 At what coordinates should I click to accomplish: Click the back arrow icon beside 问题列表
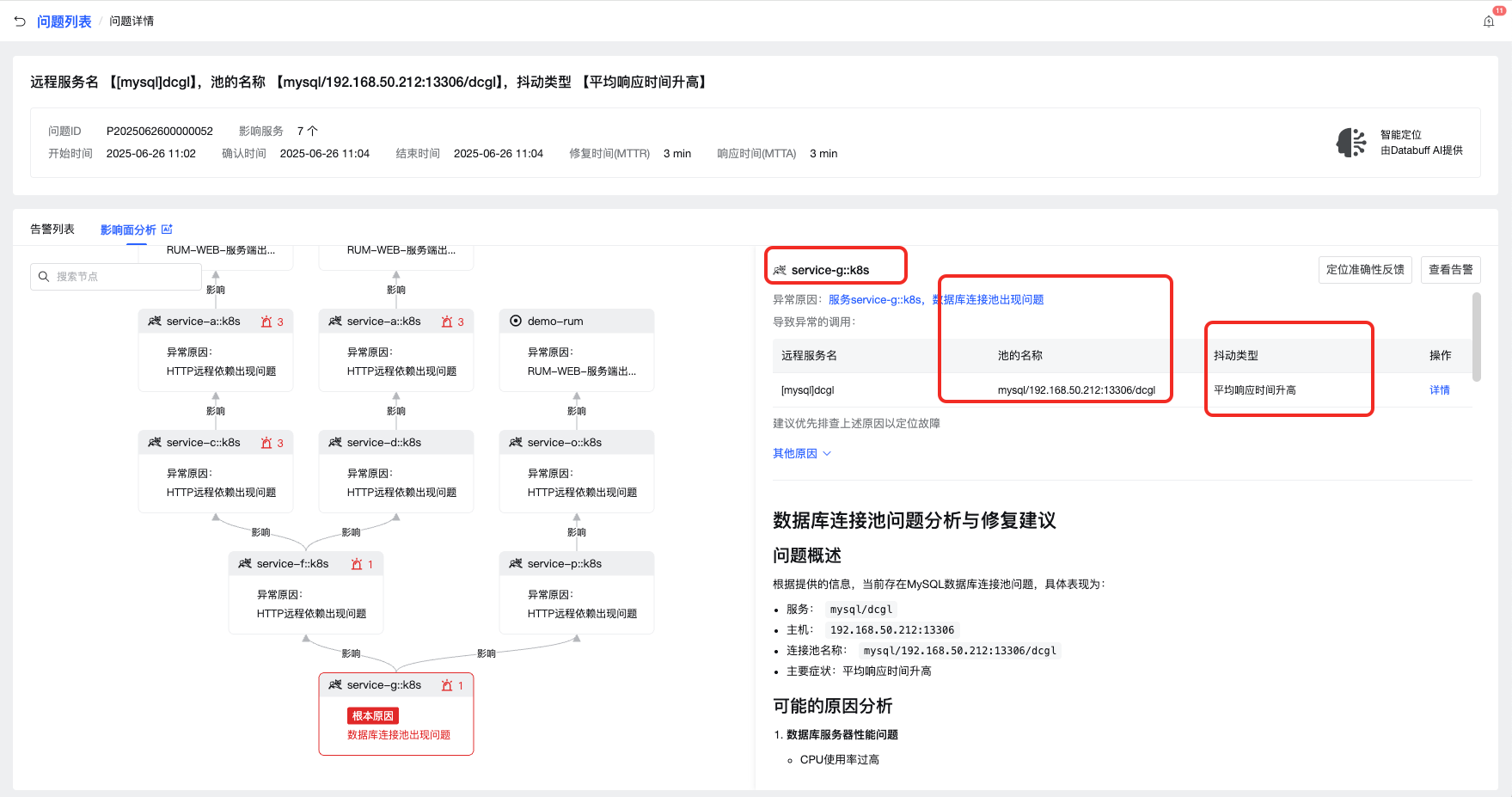[20, 21]
